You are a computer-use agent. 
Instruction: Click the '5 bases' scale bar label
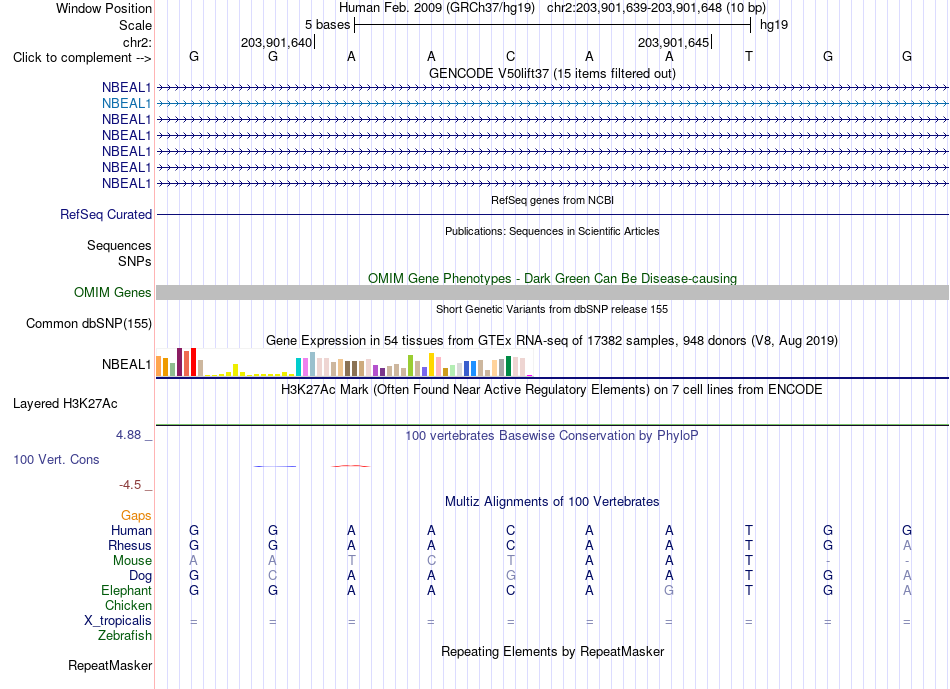pos(327,25)
